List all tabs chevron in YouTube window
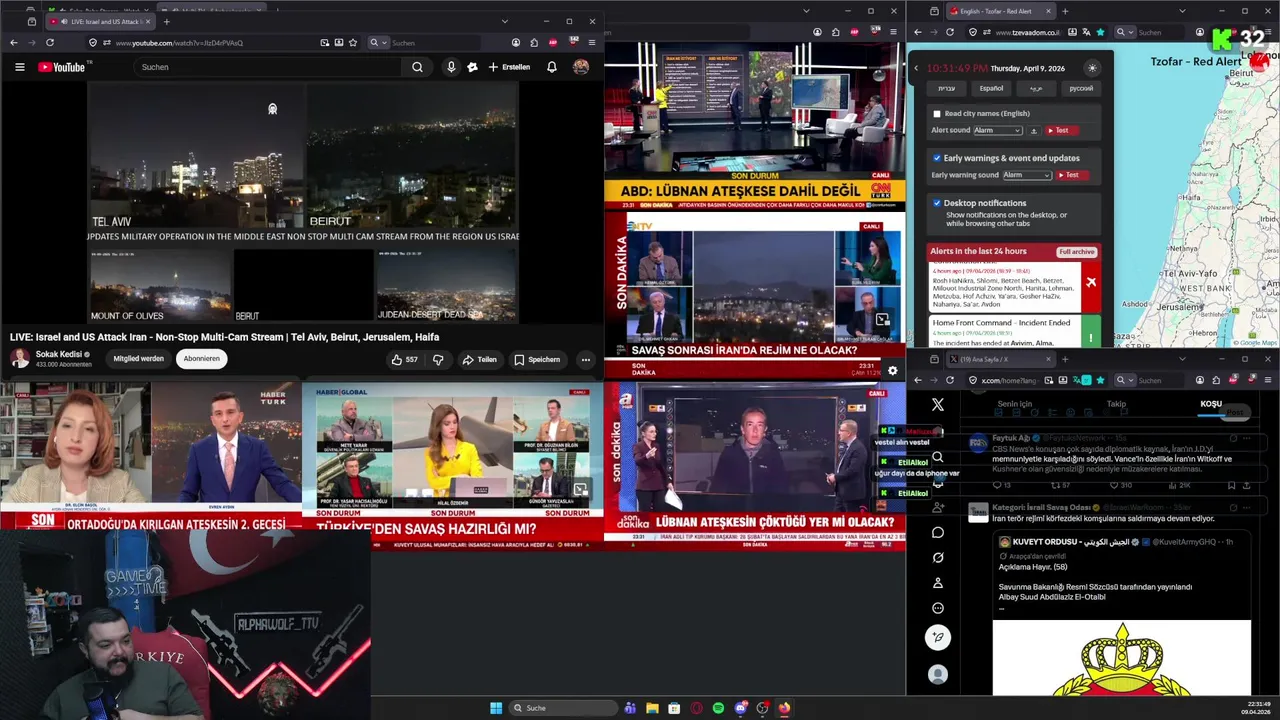1280x720 pixels. point(505,21)
